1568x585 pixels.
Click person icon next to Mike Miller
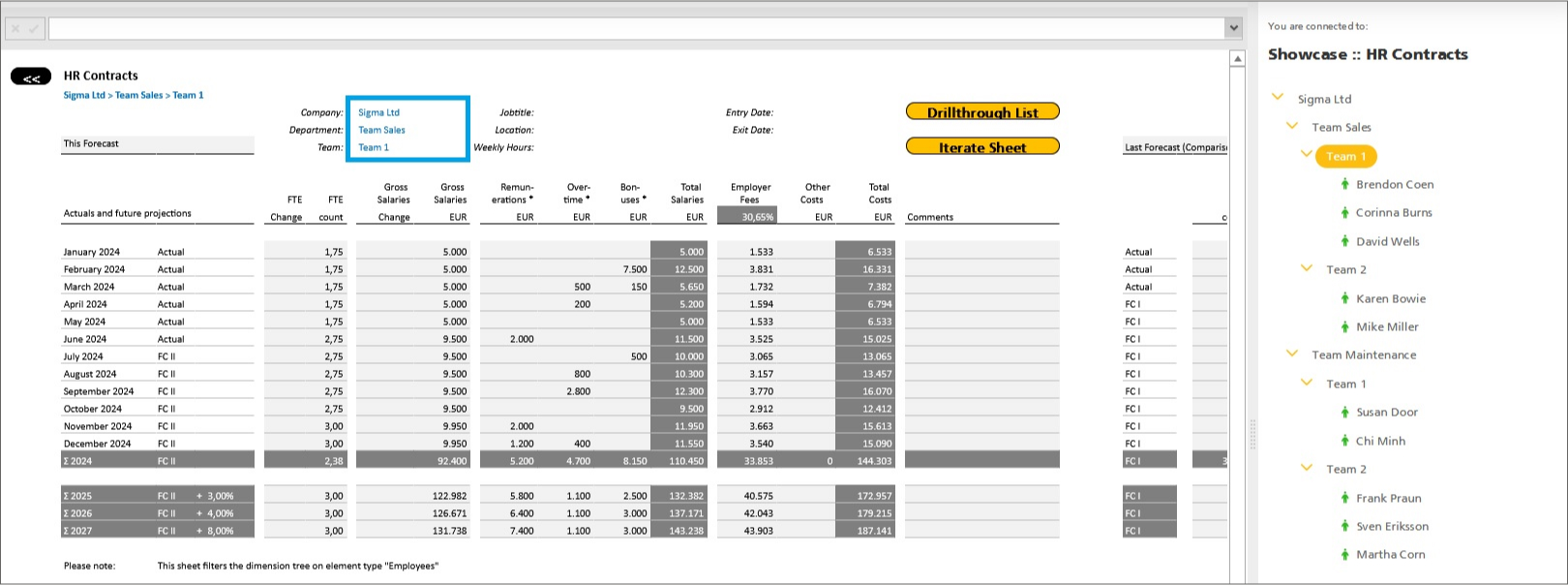[1344, 326]
